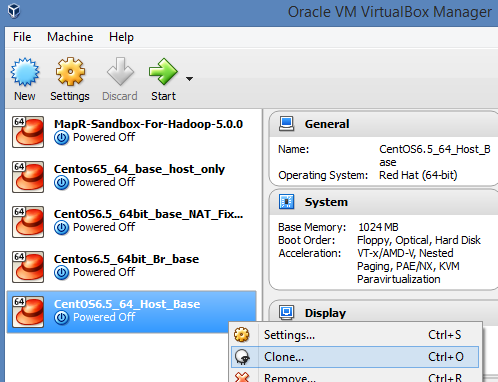Expand the Start button dropdown arrow
This screenshot has width=498, height=382.
click(x=189, y=79)
